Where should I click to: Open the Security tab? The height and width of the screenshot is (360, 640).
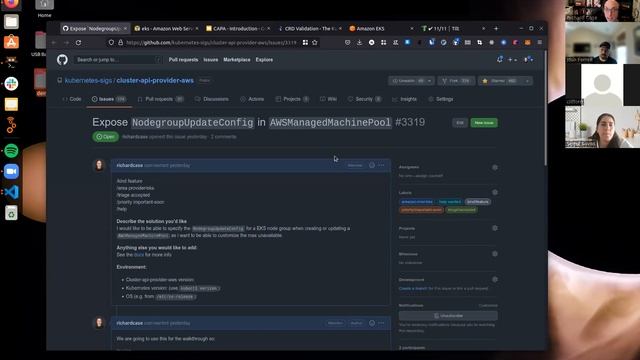pos(364,99)
